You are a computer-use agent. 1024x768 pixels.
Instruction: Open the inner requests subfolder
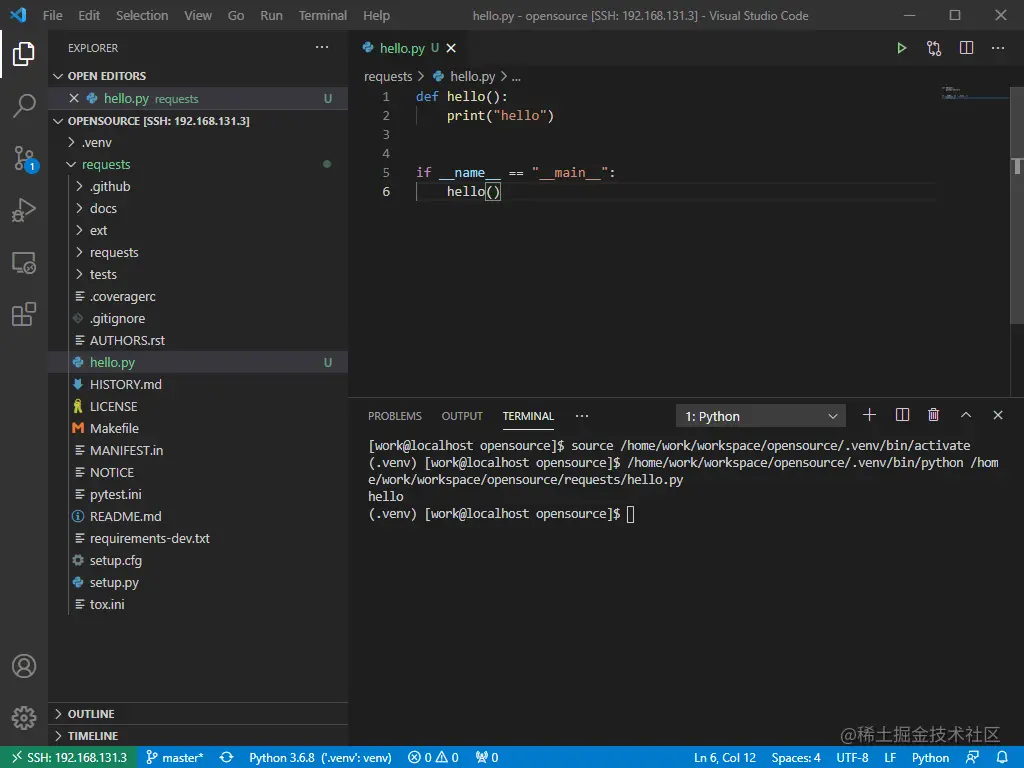199,253
